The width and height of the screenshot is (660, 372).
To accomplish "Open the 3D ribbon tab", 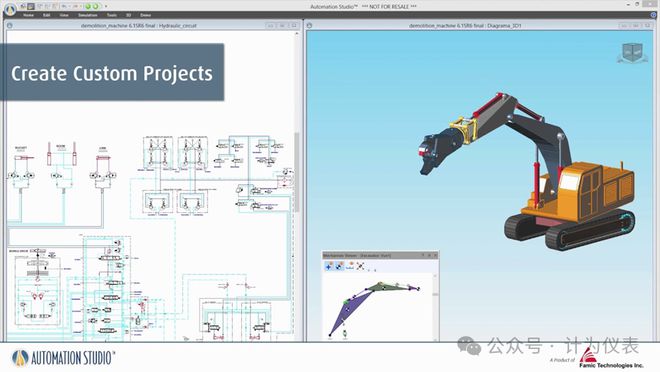I will tap(128, 15).
